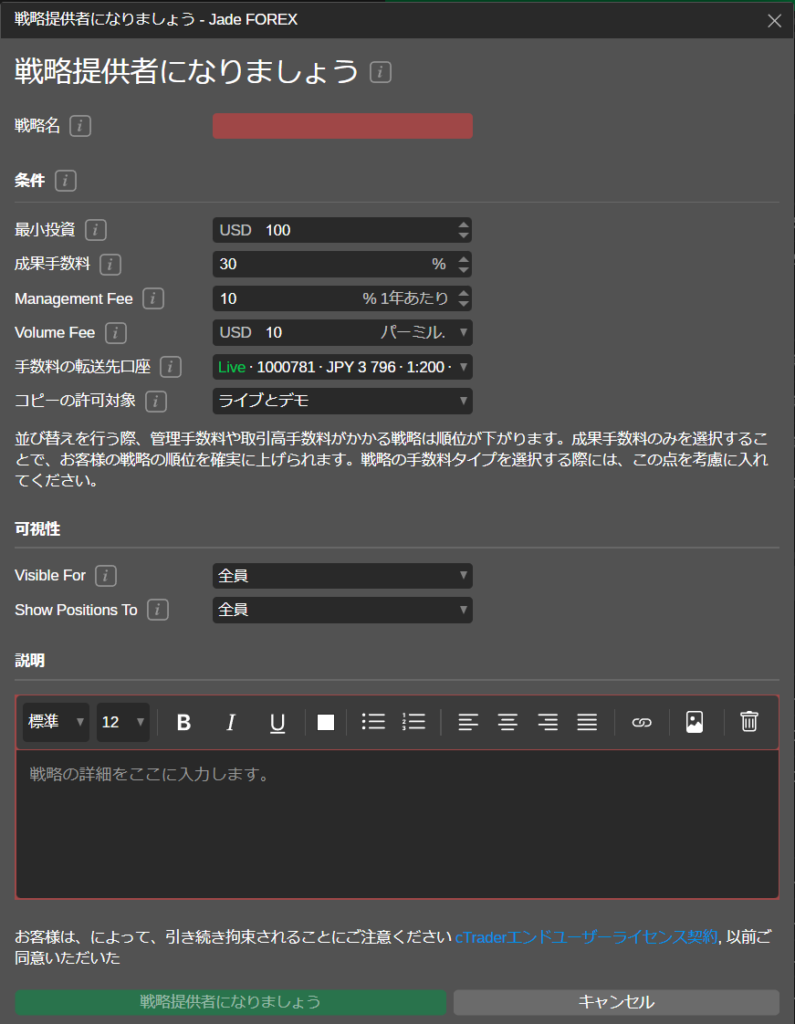This screenshot has width=795, height=1024.
Task: Open cTraderエンドユーザーライセンス契約 link
Action: (586, 937)
